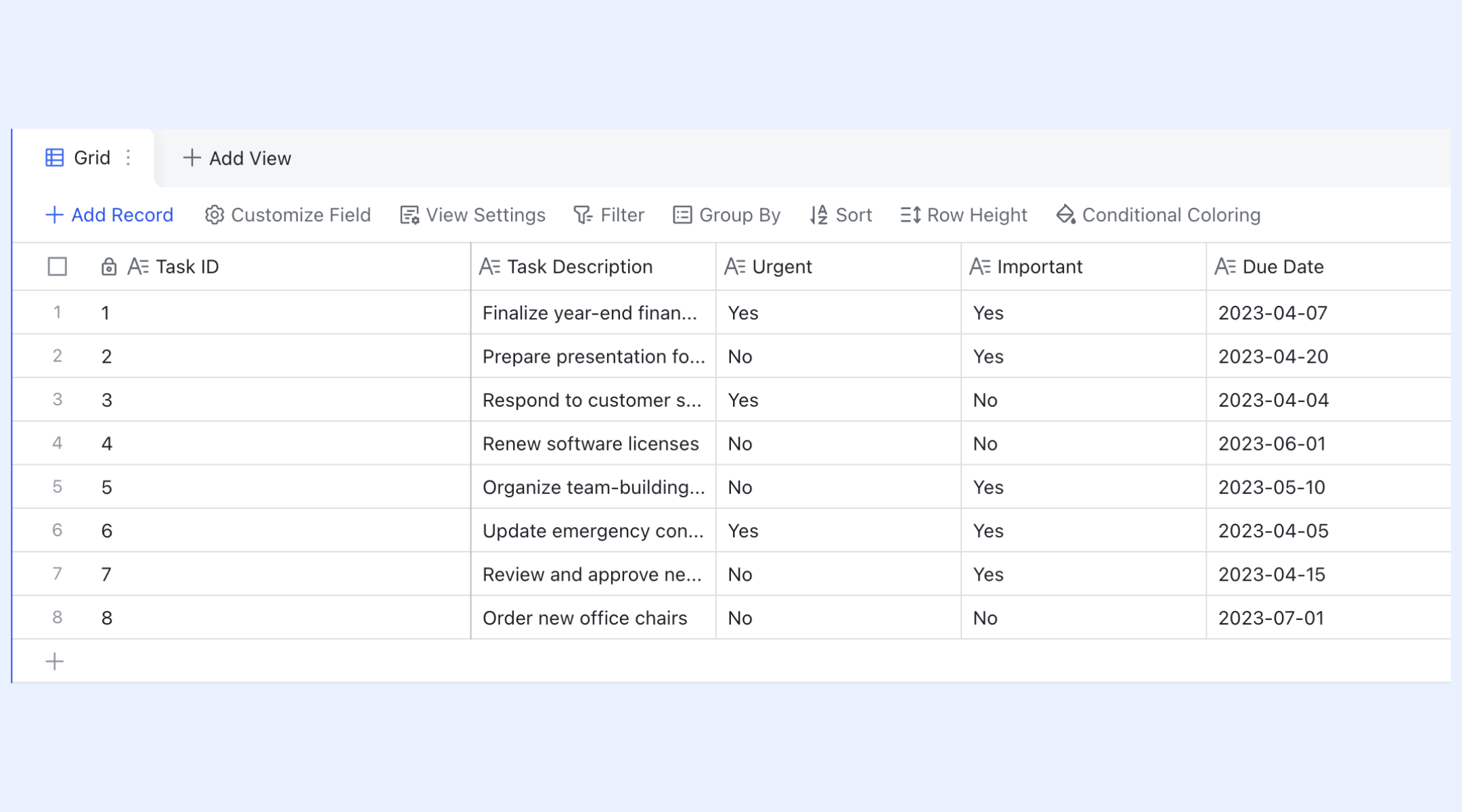Click the 'Finalize year-end finan...' cell
This screenshot has width=1462, height=812.
(x=594, y=313)
